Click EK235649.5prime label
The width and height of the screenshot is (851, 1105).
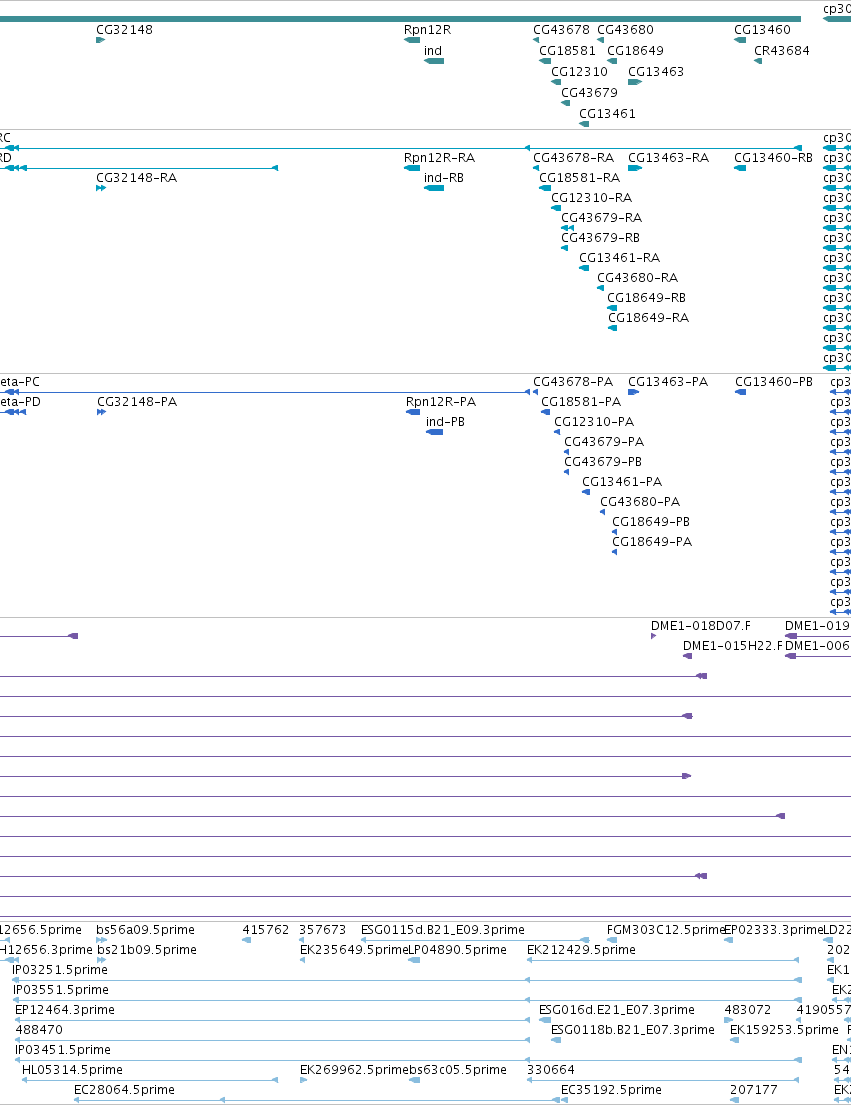coord(354,950)
